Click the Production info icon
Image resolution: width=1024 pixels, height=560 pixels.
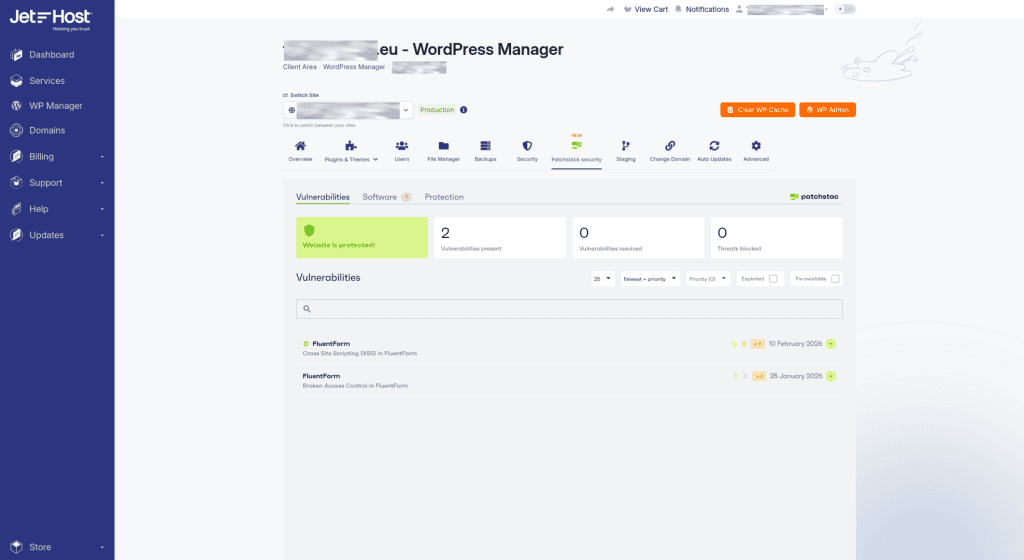tap(464, 110)
